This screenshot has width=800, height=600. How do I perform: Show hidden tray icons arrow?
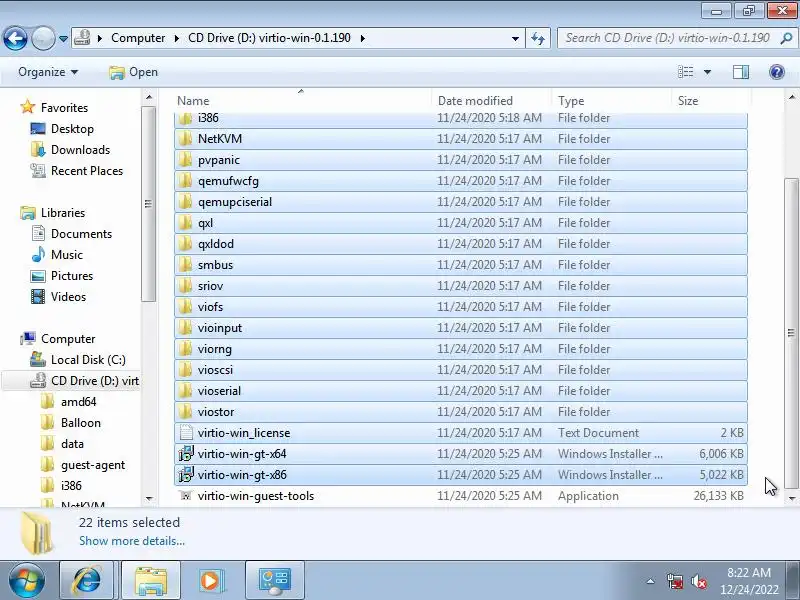point(651,581)
